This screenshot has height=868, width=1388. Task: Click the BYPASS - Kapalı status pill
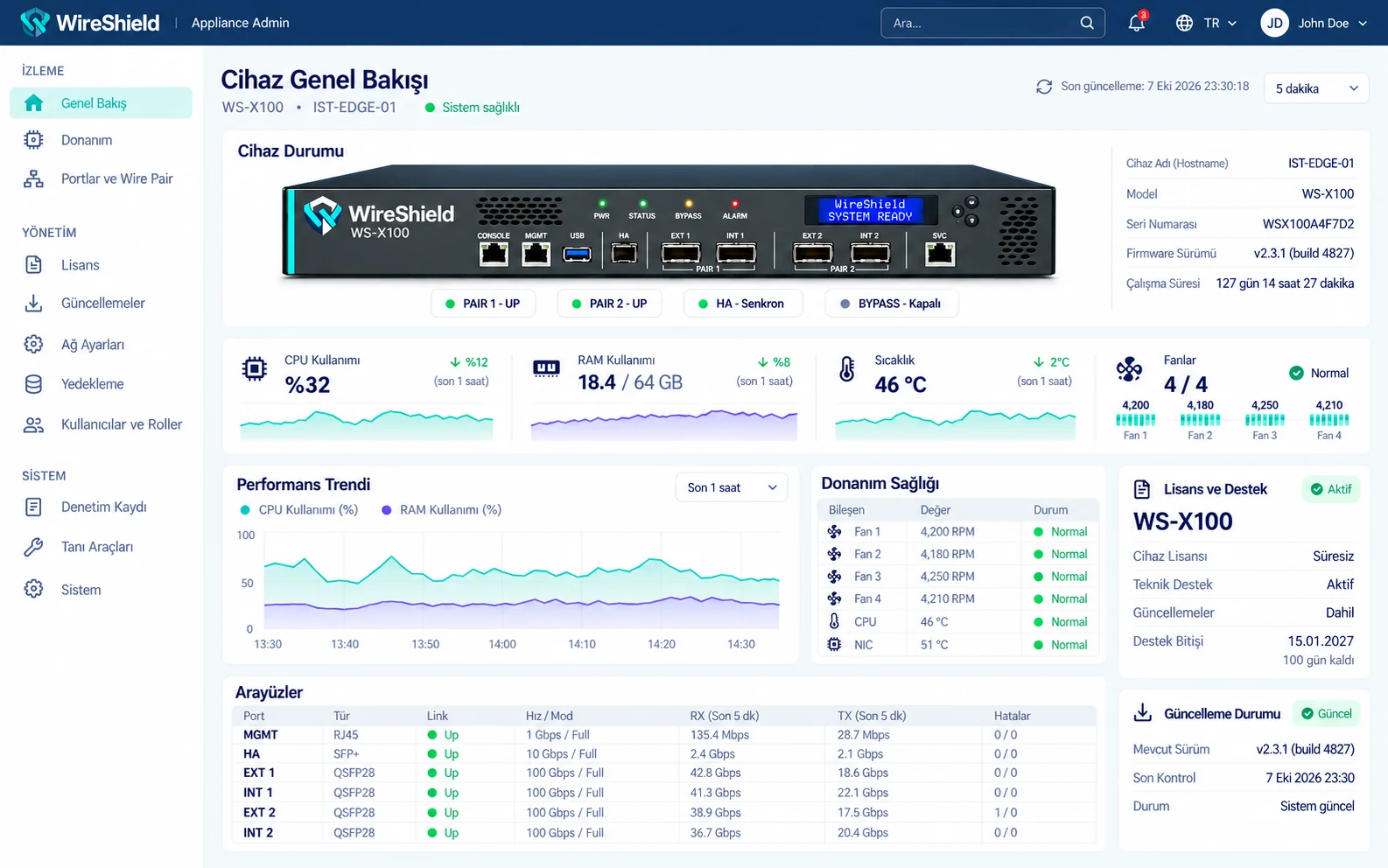click(x=892, y=304)
